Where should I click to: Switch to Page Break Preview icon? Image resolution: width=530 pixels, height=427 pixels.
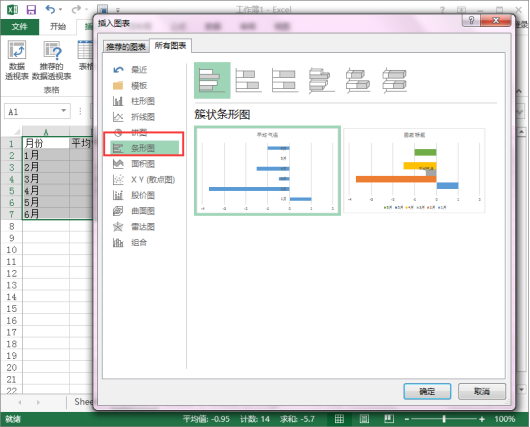point(389,419)
